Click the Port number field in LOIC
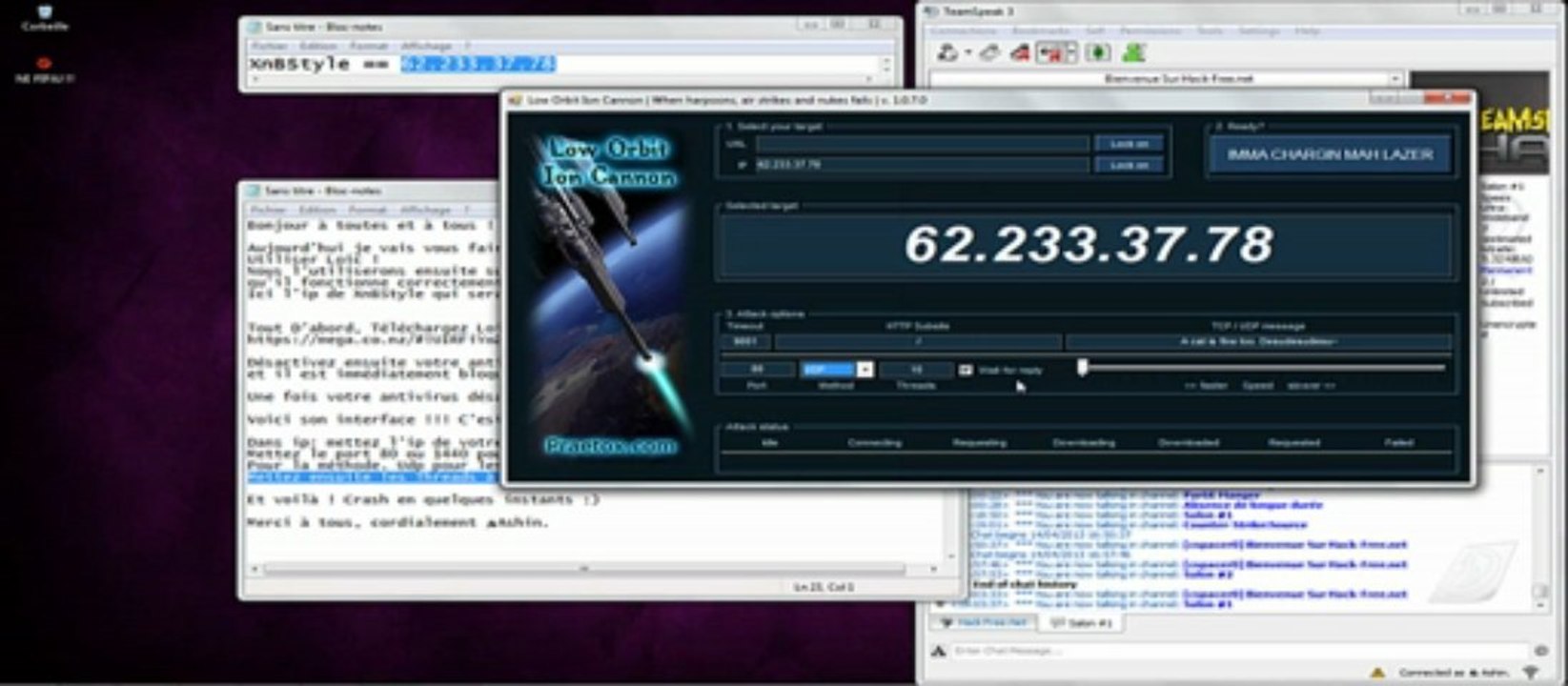This screenshot has height=686, width=1568. (757, 369)
